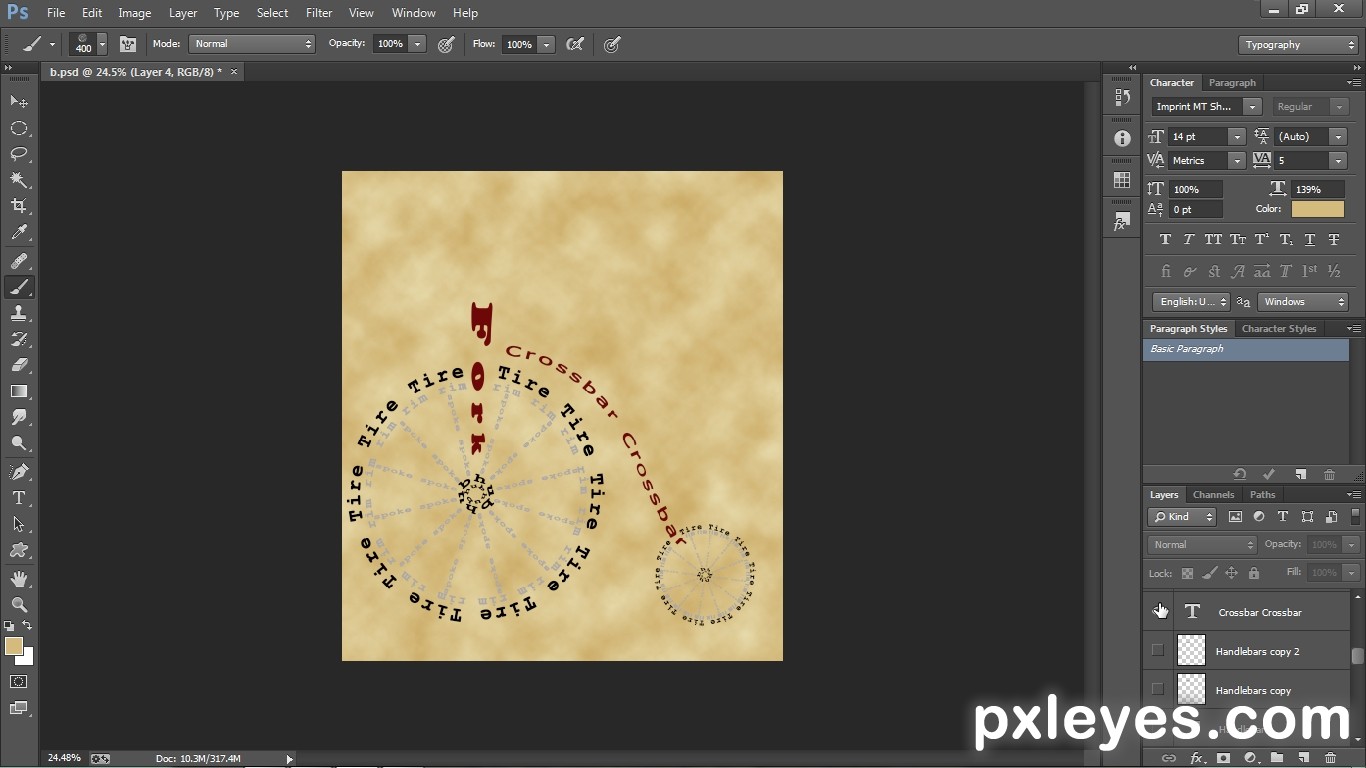The width and height of the screenshot is (1366, 768).
Task: Click the Layers panel scrollbar thumb
Action: coord(1357,656)
